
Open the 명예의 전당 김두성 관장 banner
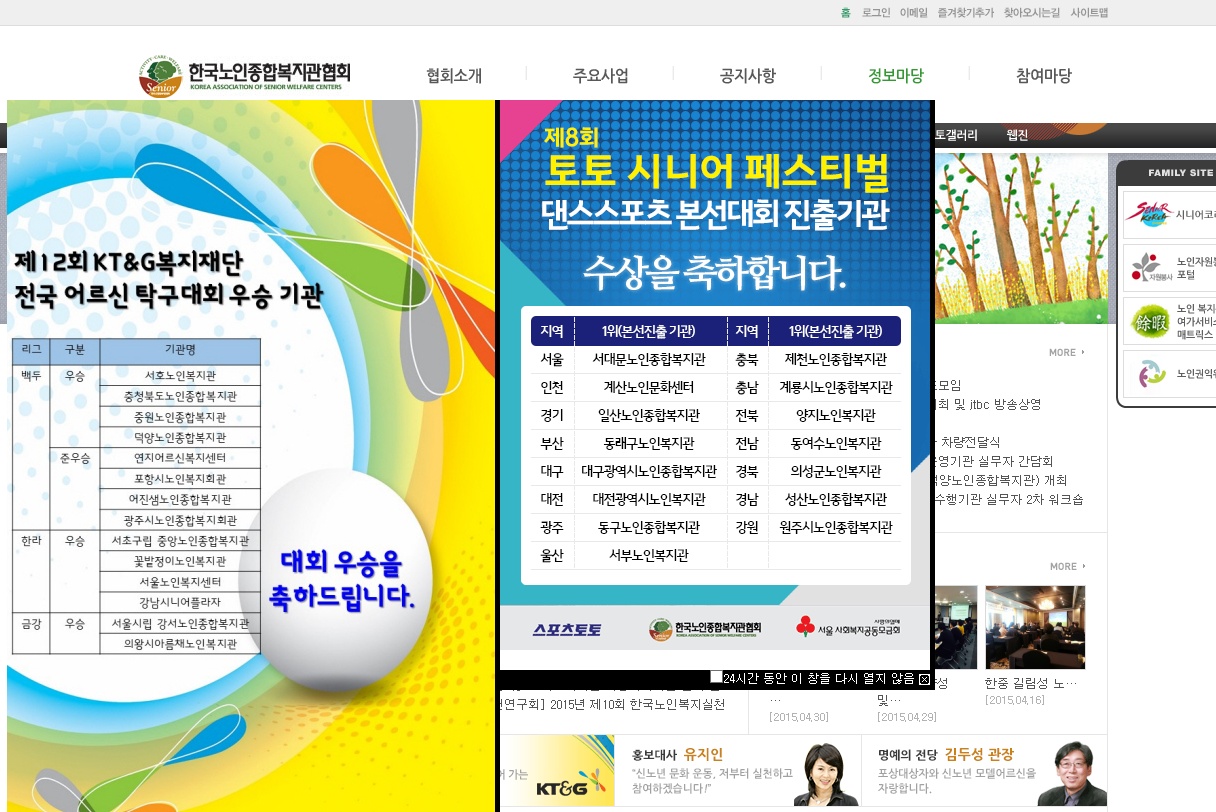(984, 771)
